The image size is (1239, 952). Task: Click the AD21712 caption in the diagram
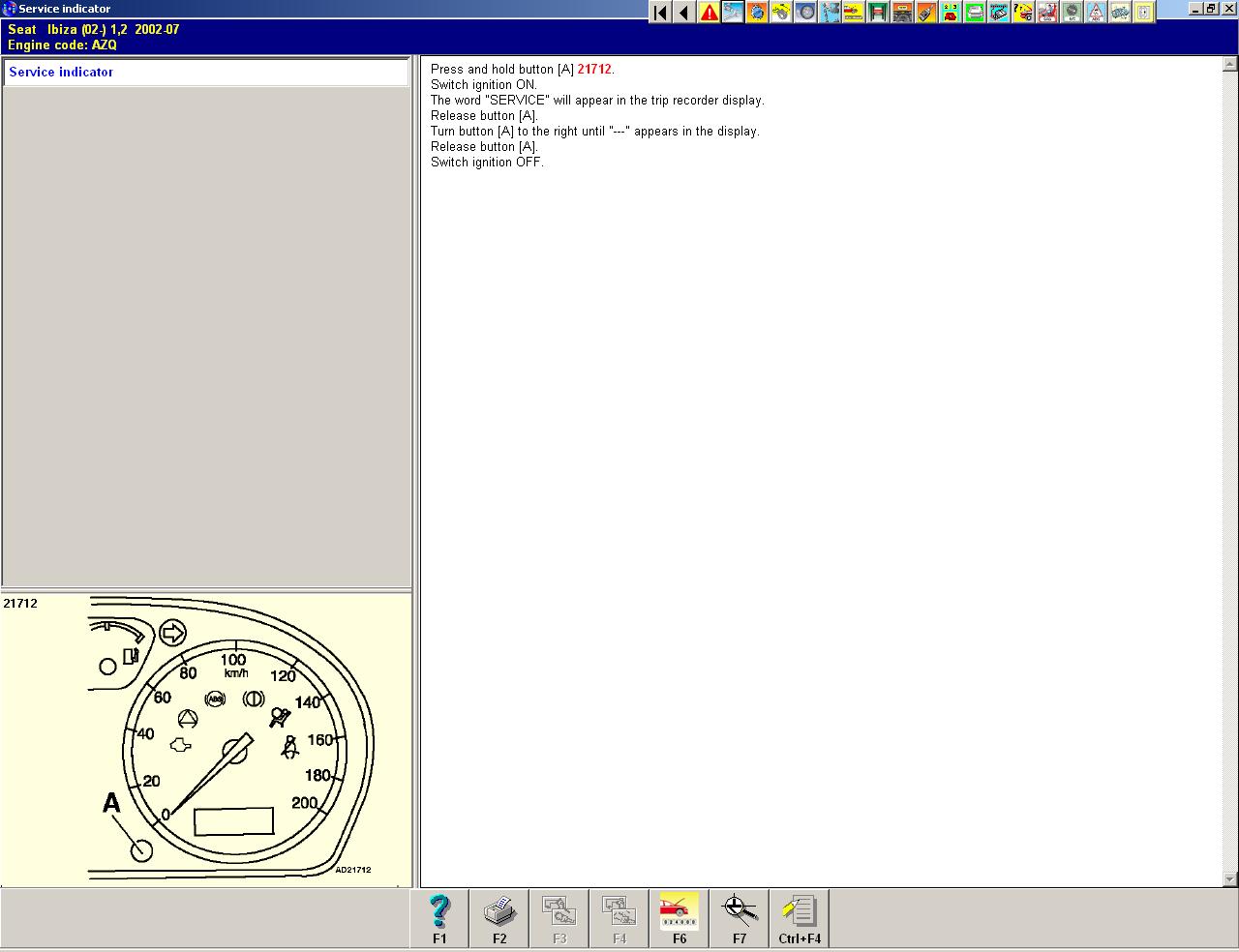[x=353, y=870]
